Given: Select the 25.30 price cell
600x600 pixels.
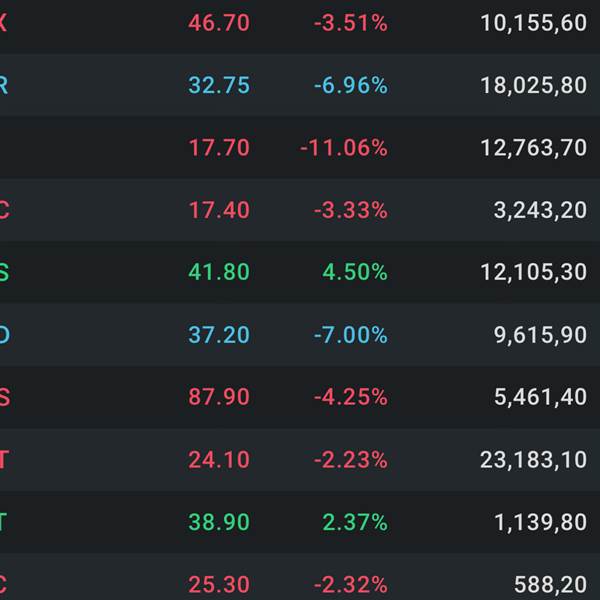Looking at the screenshot, I should (x=219, y=584).
